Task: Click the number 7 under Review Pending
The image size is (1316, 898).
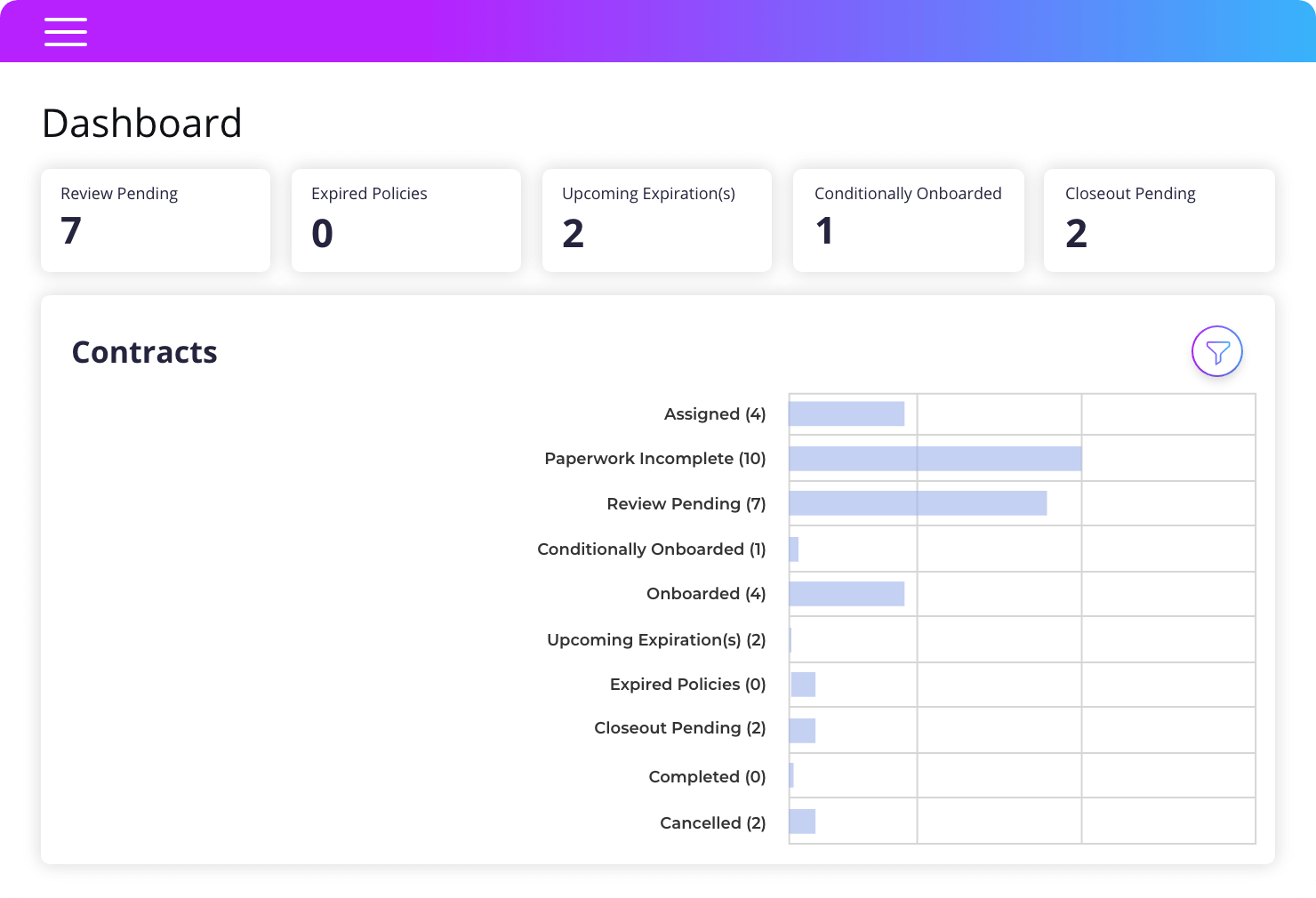Action: coord(71,231)
